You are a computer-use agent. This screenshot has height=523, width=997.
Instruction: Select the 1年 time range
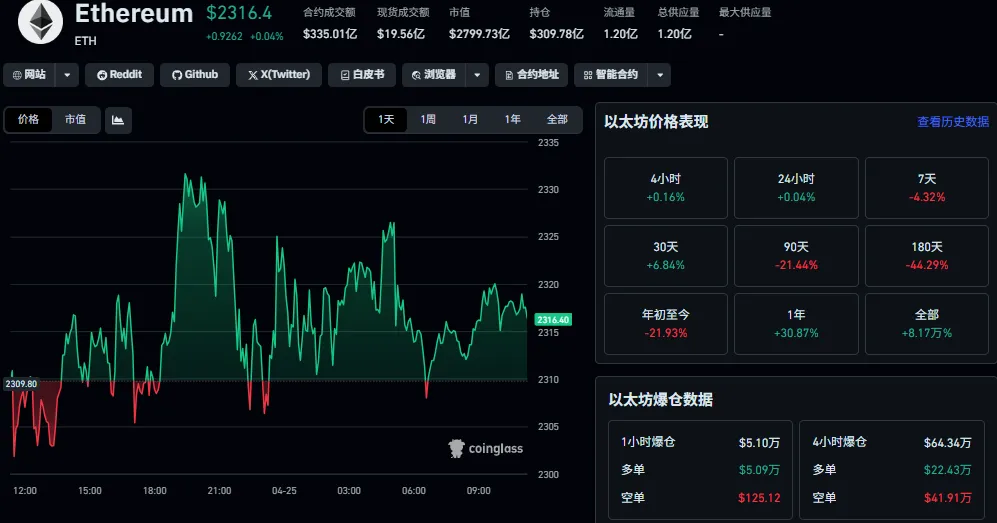coord(512,119)
